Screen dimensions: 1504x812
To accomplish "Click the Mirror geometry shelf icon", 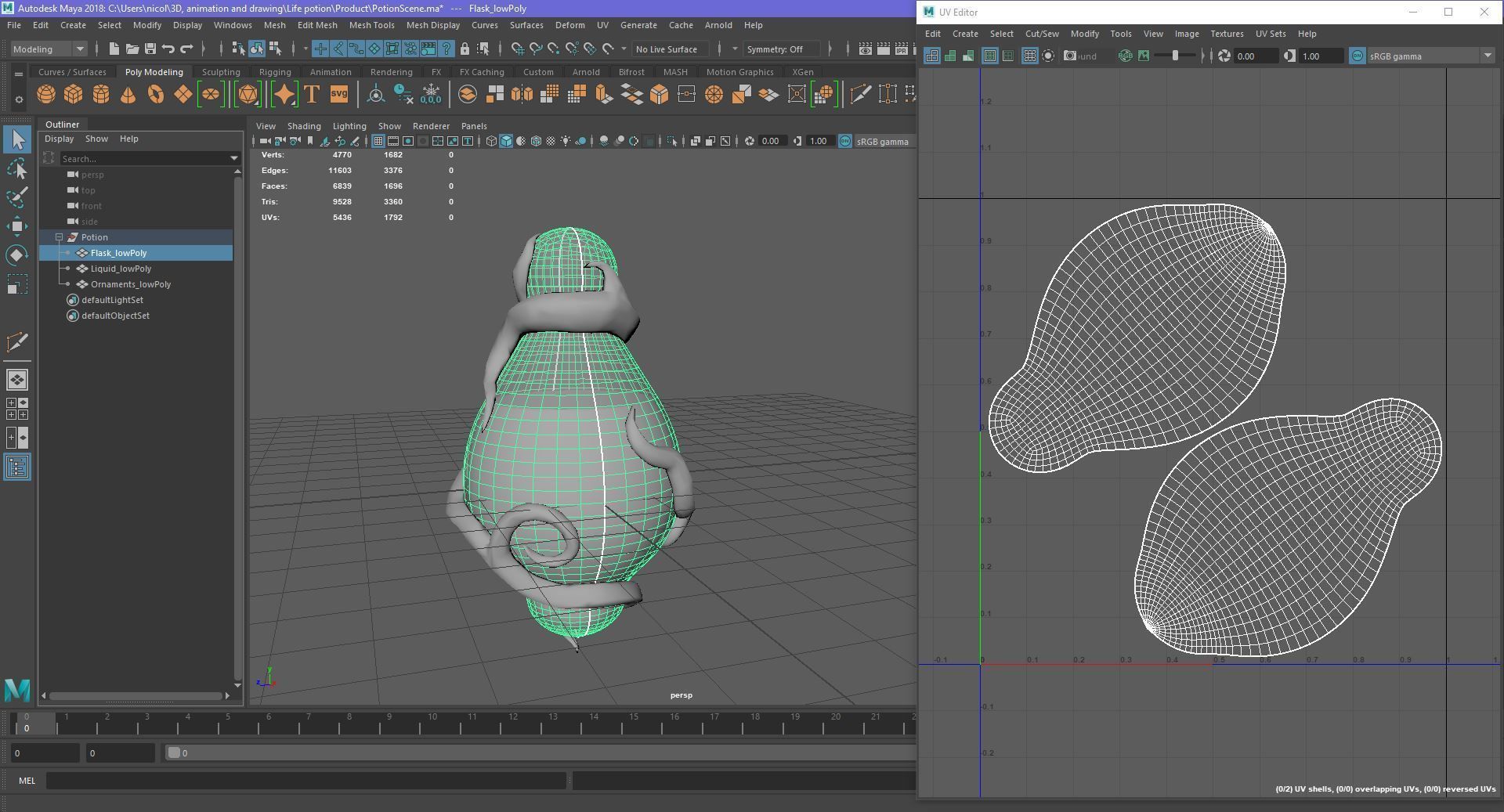I will tap(522, 95).
